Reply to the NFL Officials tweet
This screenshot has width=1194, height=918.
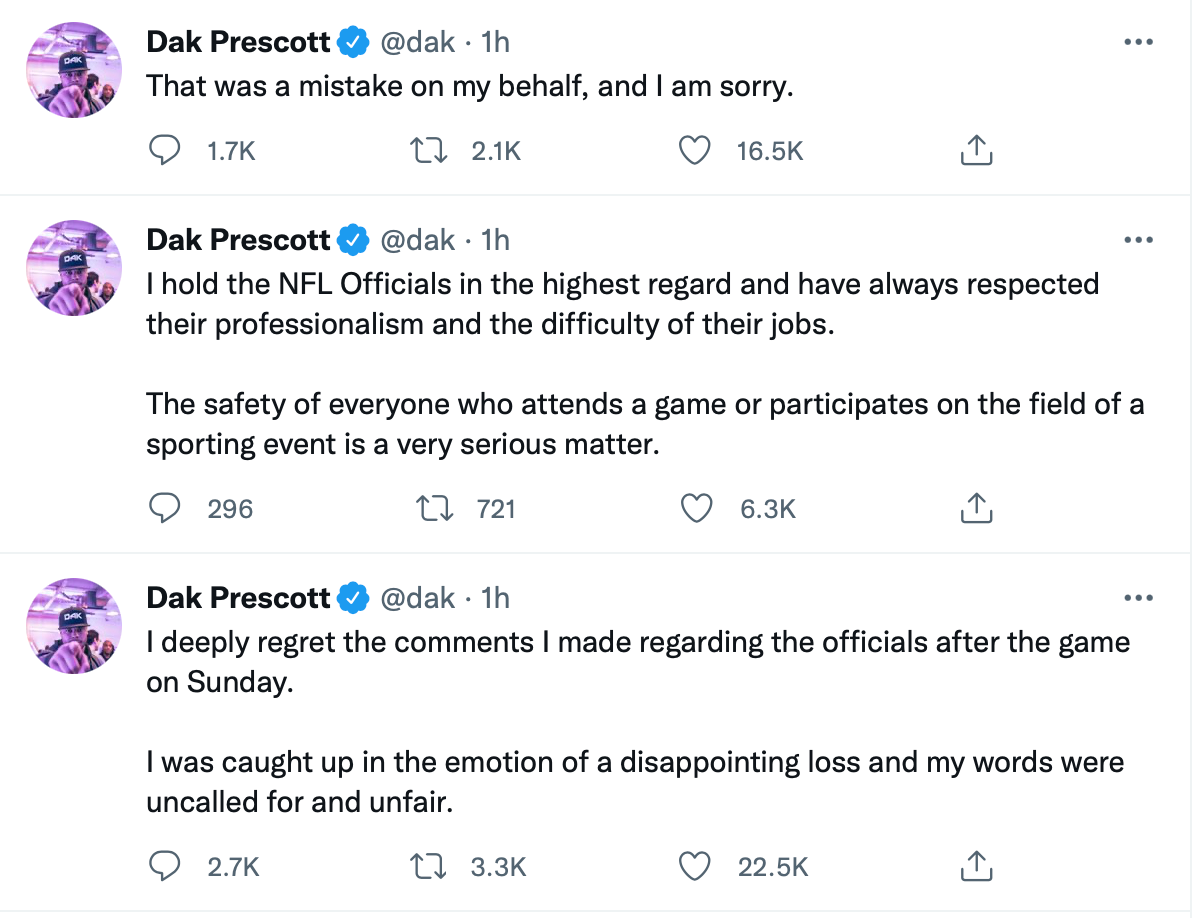point(164,509)
